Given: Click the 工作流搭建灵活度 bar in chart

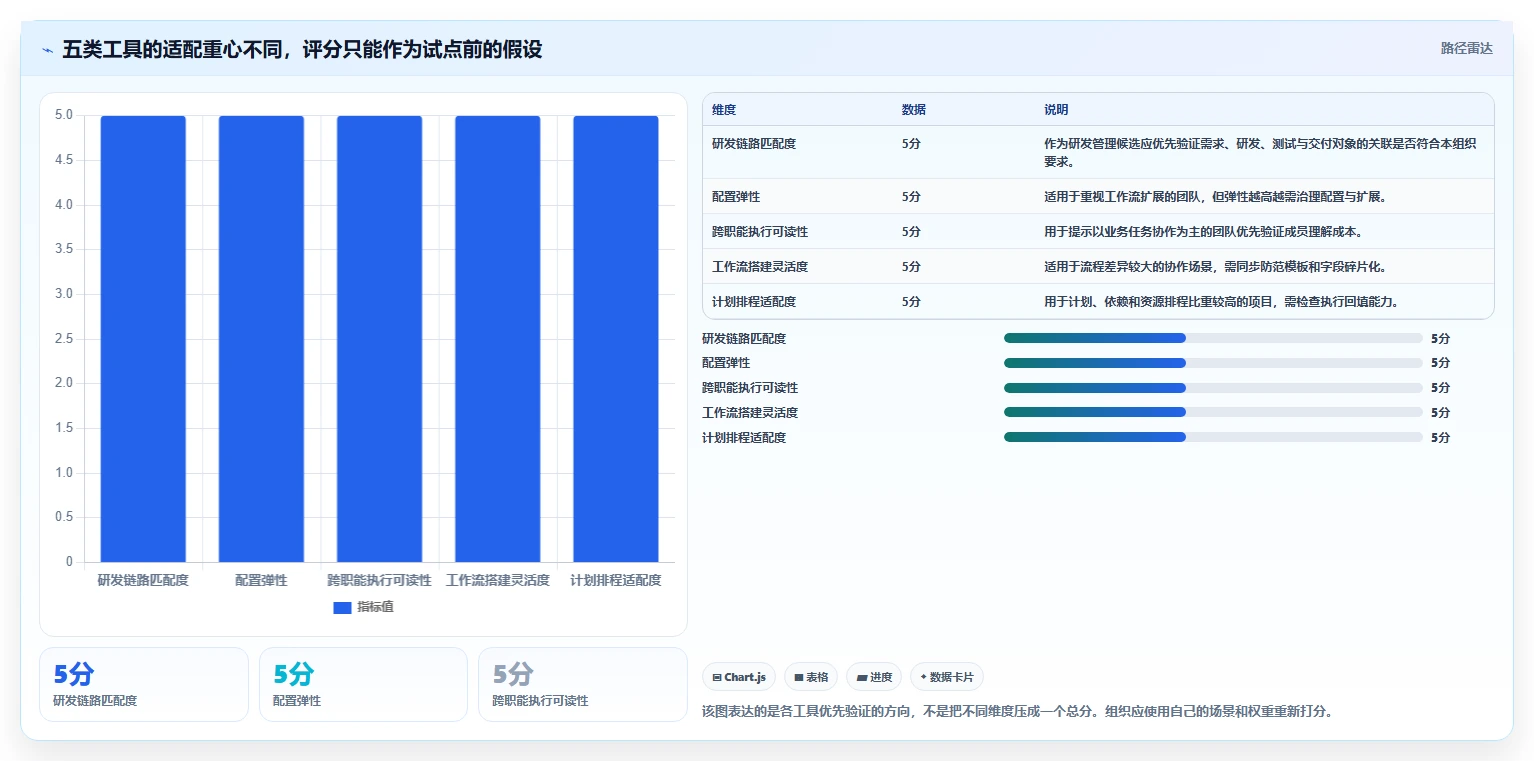Looking at the screenshot, I should (497, 339).
